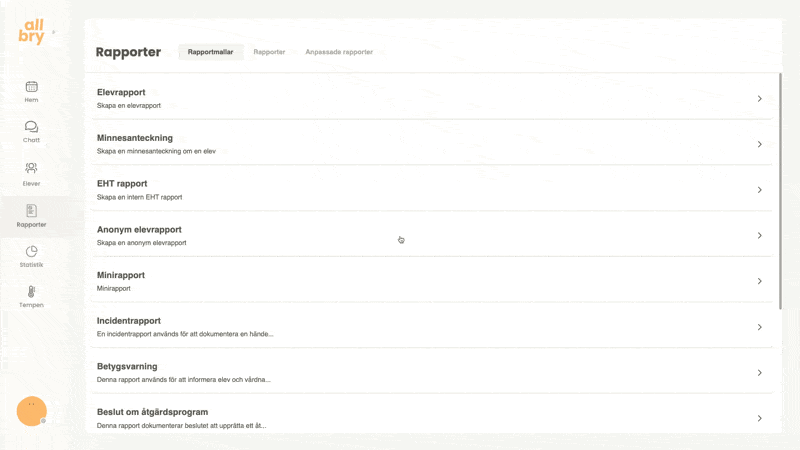Open the Chatt sidebar icon
The height and width of the screenshot is (450, 800).
click(x=31, y=130)
